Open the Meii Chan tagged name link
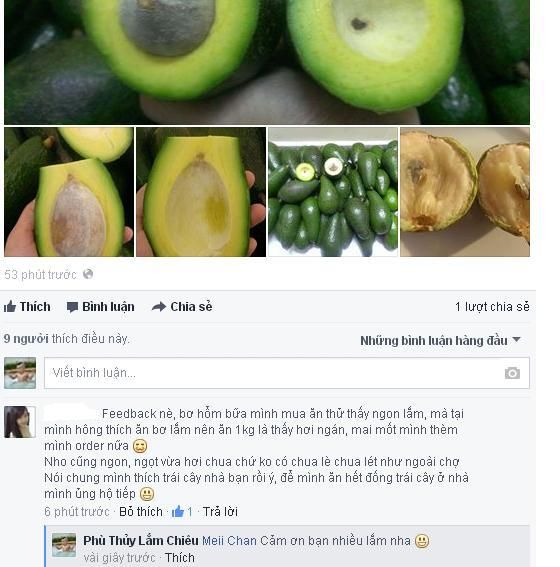The height and width of the screenshot is (567, 560). 229,541
